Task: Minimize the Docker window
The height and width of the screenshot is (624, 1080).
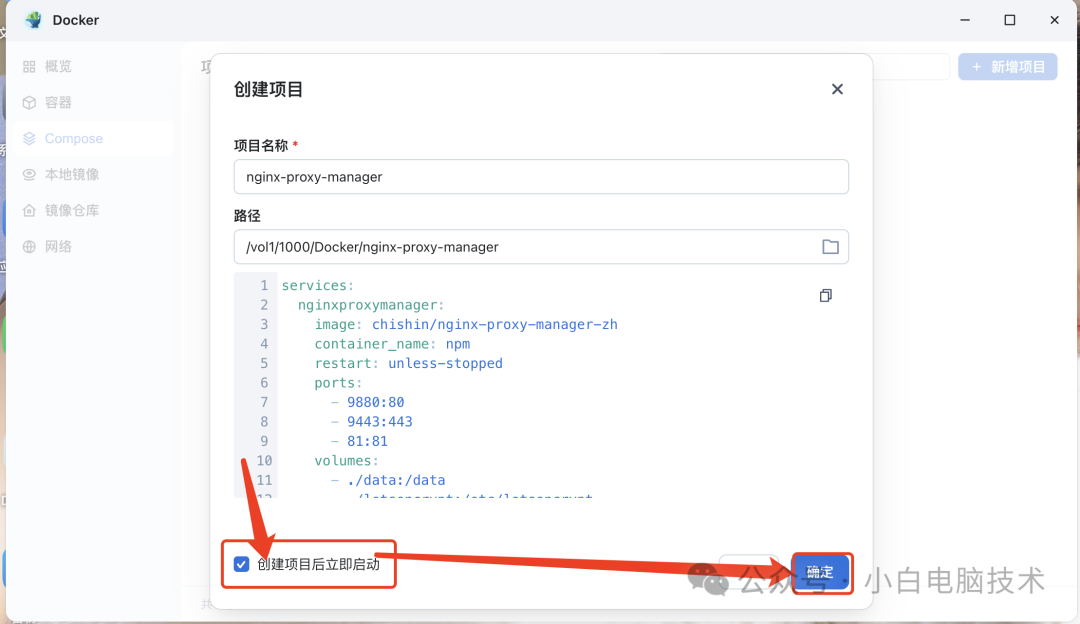Action: (965, 20)
